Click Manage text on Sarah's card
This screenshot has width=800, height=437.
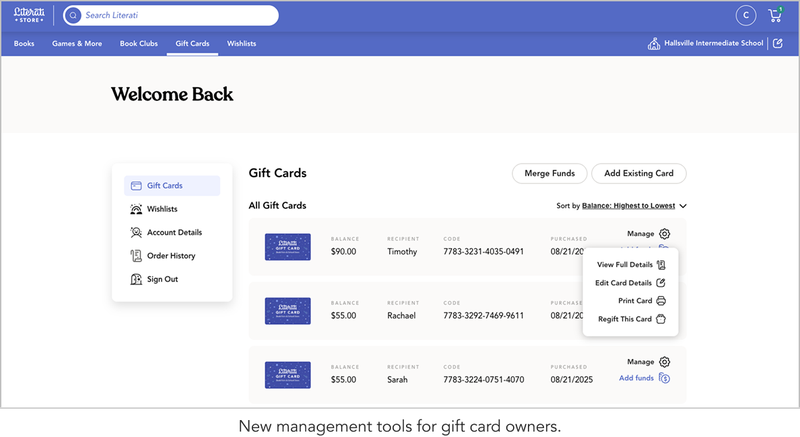tap(640, 362)
